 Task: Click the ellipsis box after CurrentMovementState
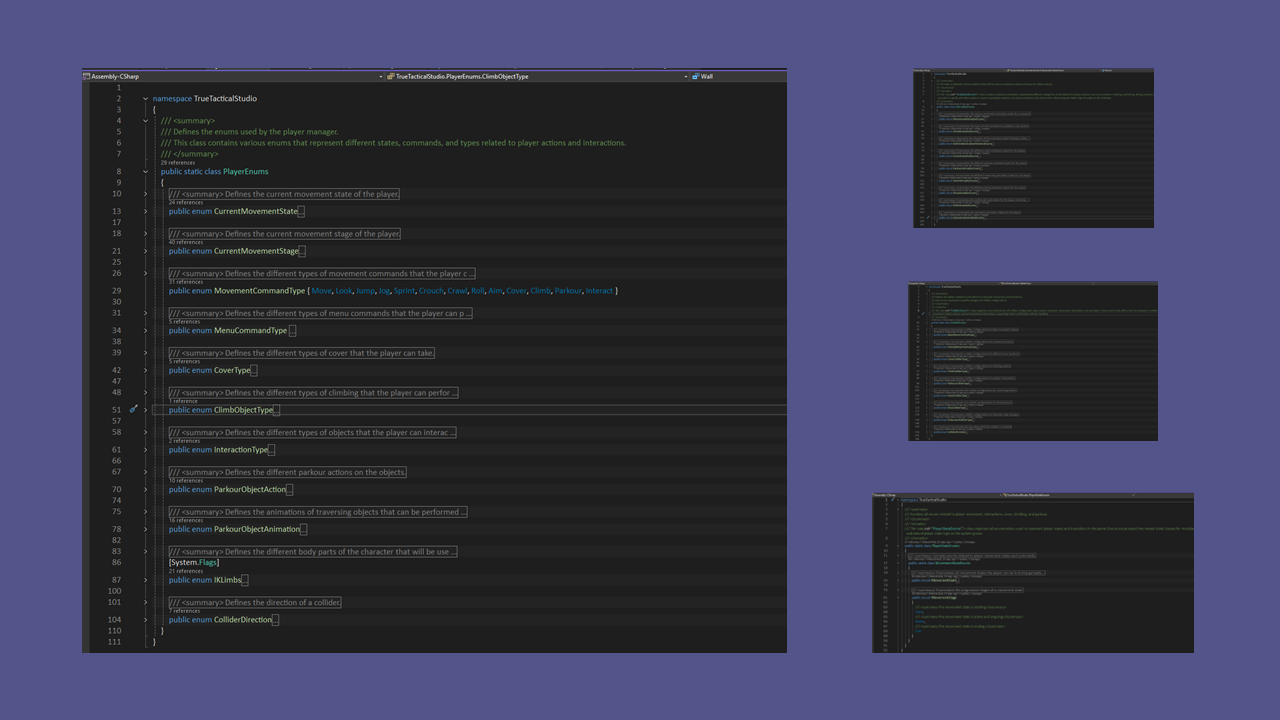301,211
